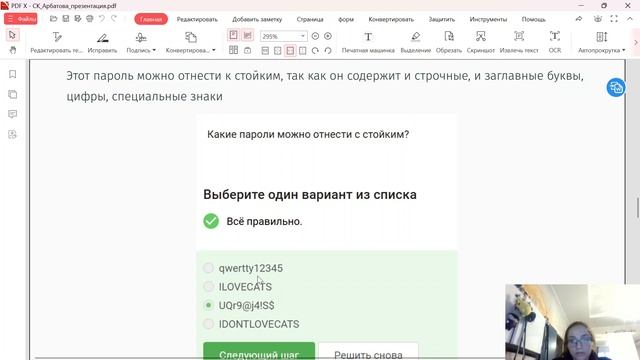Click the blue floating translate button
Image resolution: width=640 pixels, height=360 pixels.
coord(616,87)
